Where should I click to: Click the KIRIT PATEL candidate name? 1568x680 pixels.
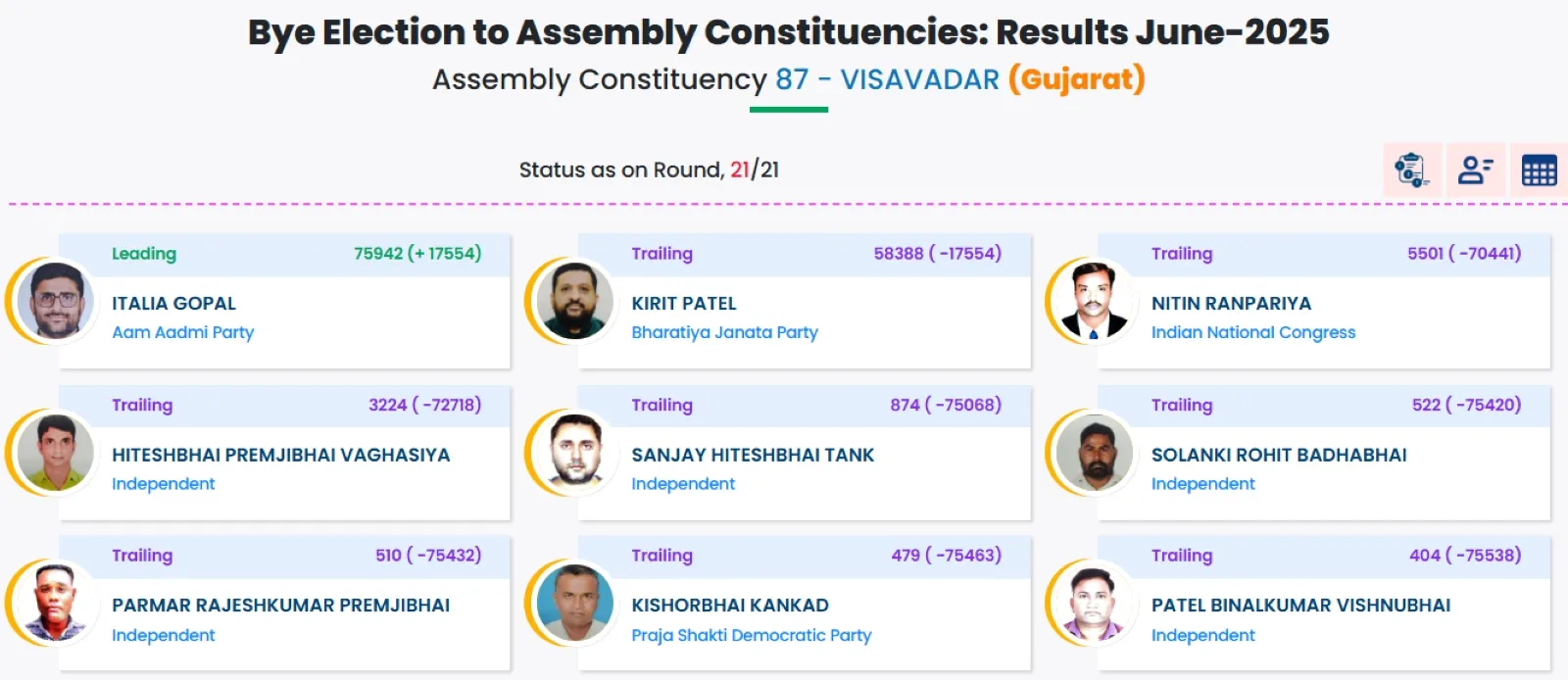tap(683, 304)
